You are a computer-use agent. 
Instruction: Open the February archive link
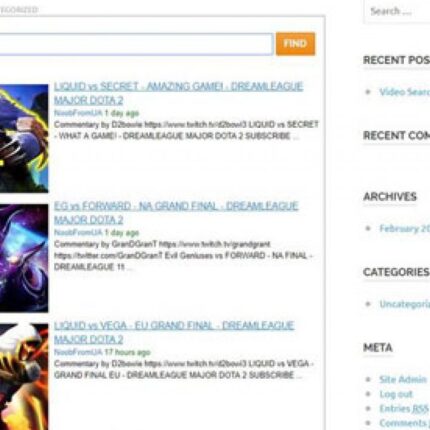coord(404,229)
